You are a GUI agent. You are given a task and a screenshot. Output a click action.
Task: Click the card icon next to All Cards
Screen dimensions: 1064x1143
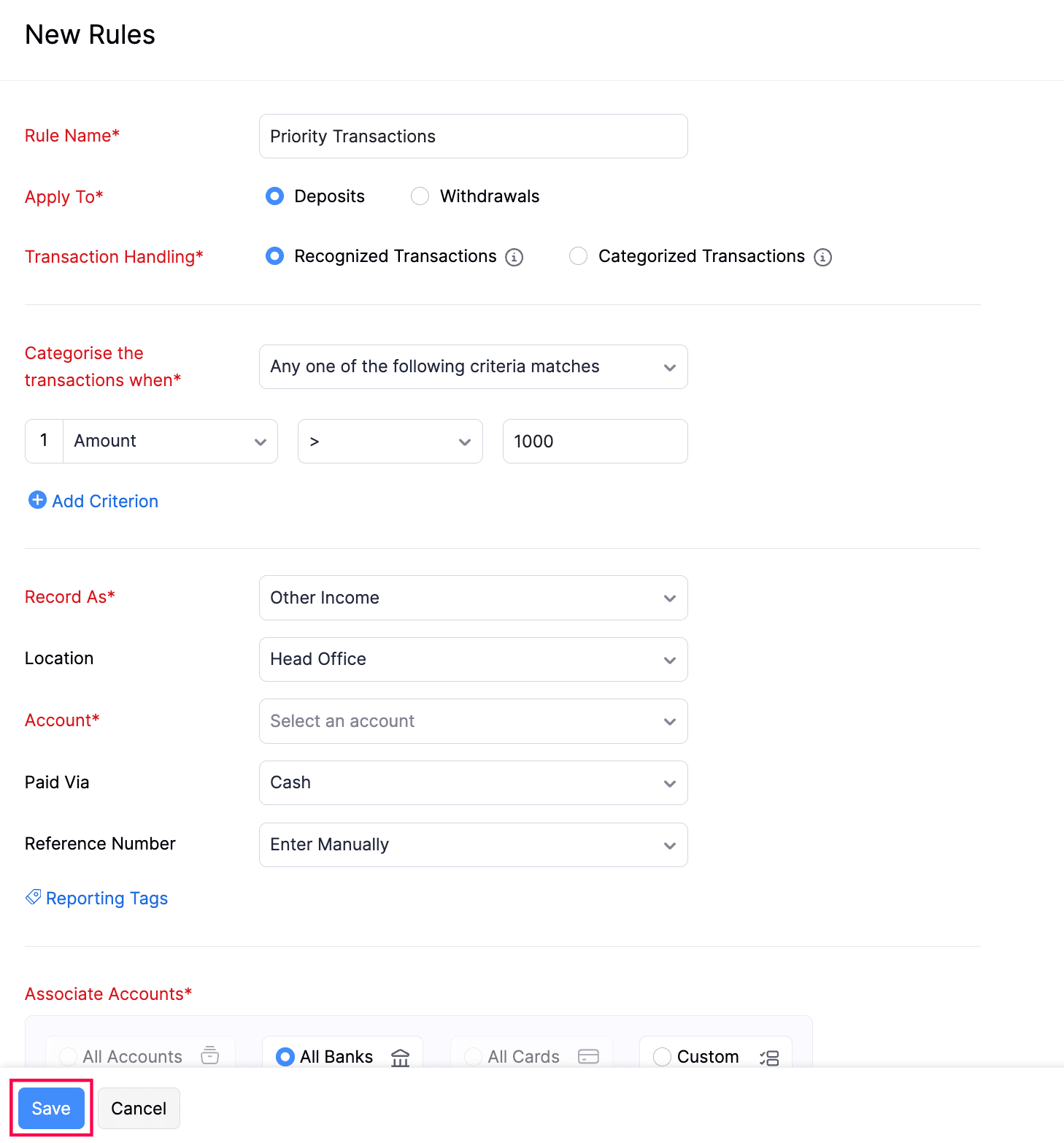[588, 1057]
